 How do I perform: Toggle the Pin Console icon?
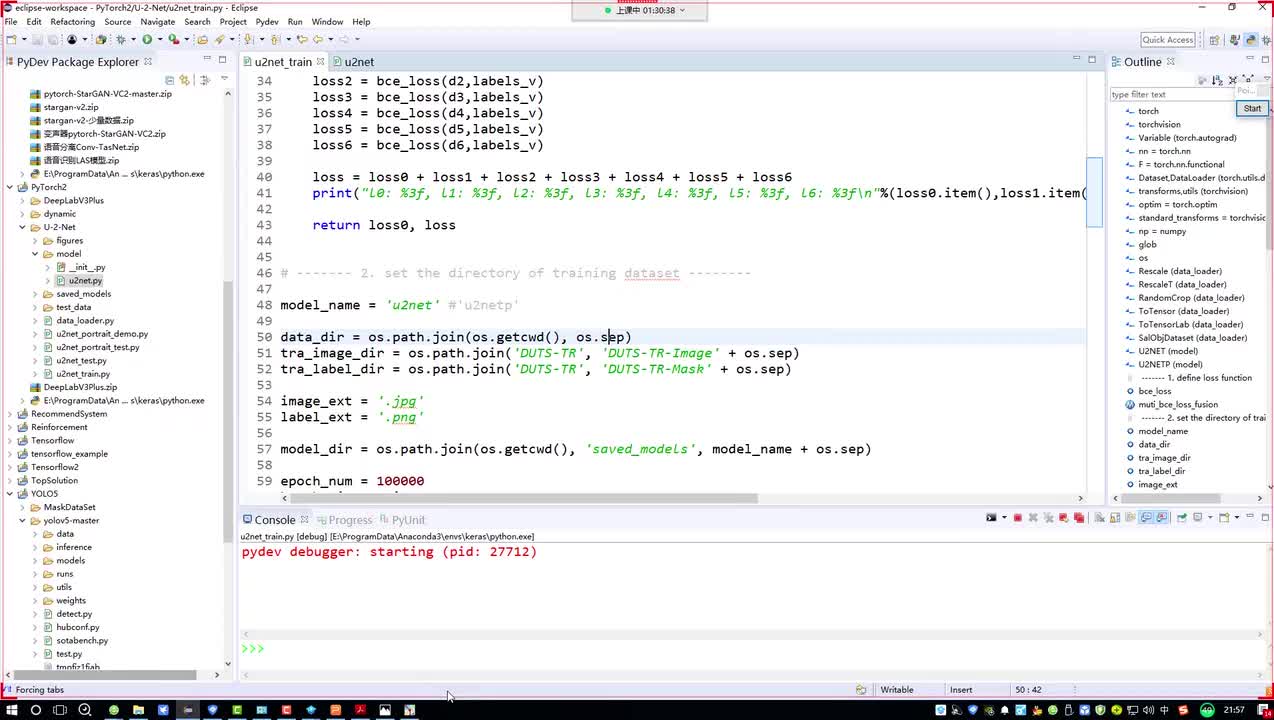(1181, 517)
